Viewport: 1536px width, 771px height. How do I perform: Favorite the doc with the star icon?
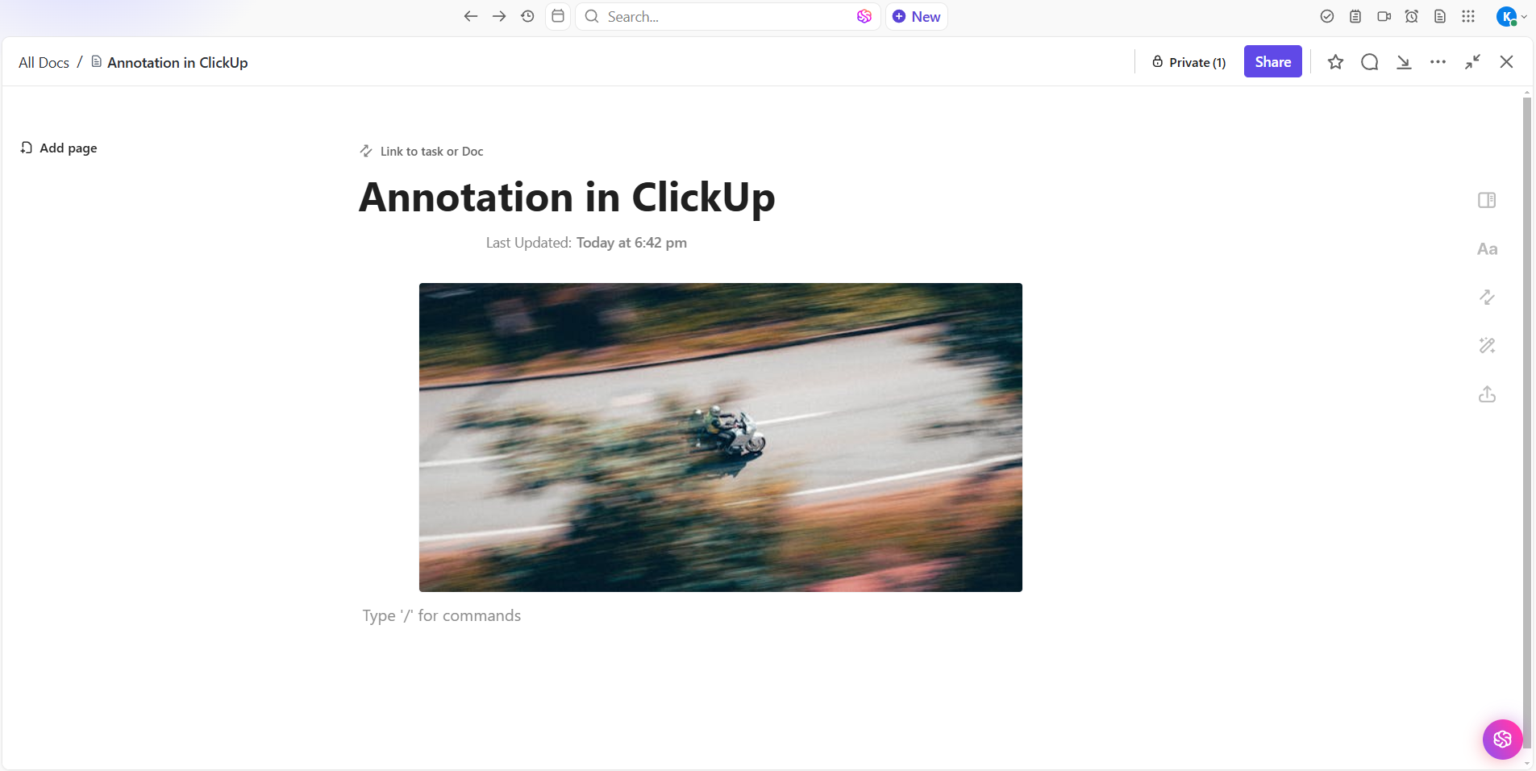tap(1335, 61)
